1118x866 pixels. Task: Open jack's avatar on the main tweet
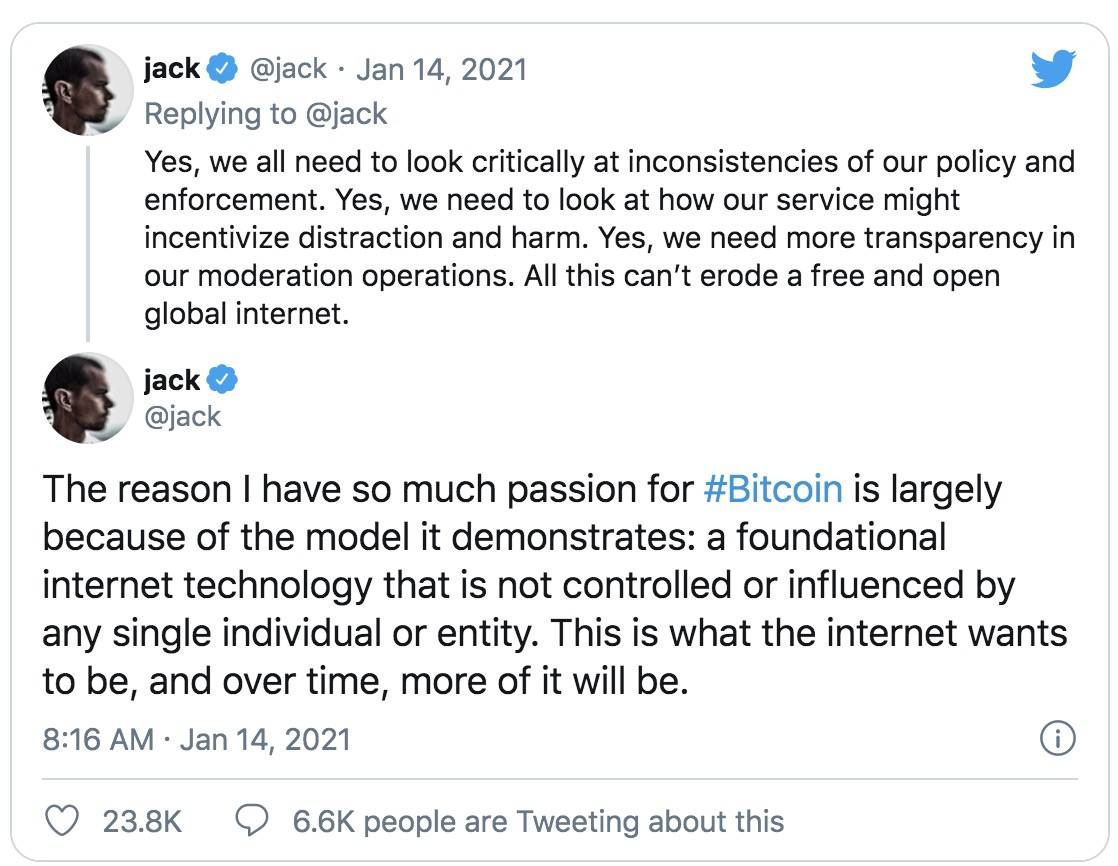click(87, 399)
